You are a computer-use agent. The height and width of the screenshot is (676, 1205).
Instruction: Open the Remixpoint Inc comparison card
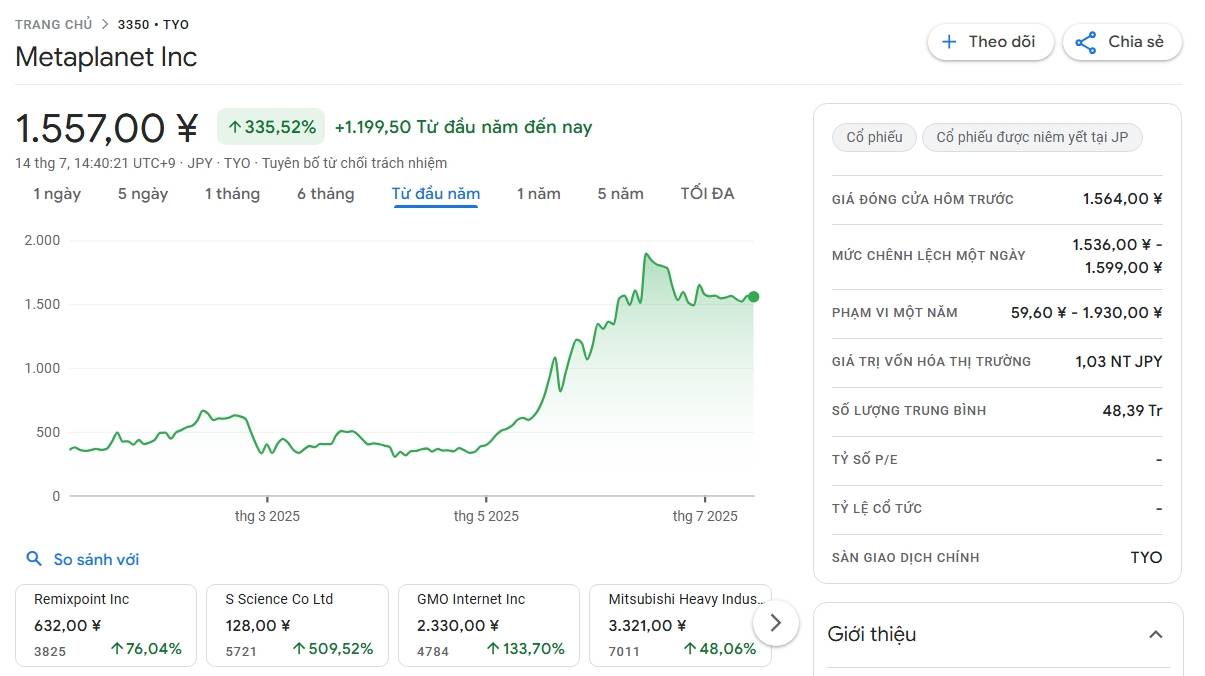(106, 625)
